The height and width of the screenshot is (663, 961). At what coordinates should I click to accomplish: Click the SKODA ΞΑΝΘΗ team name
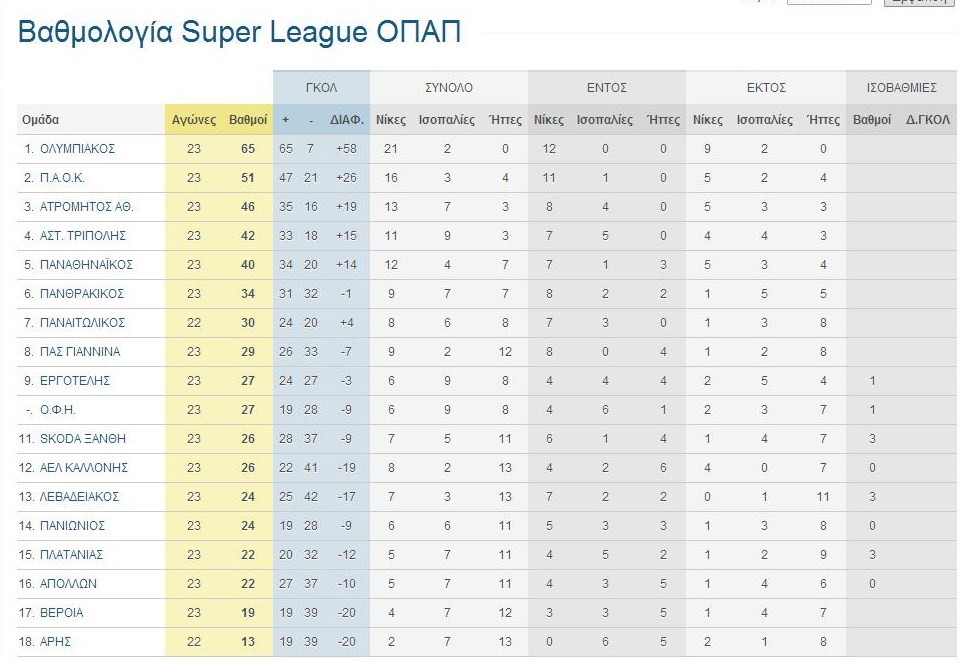(x=83, y=439)
